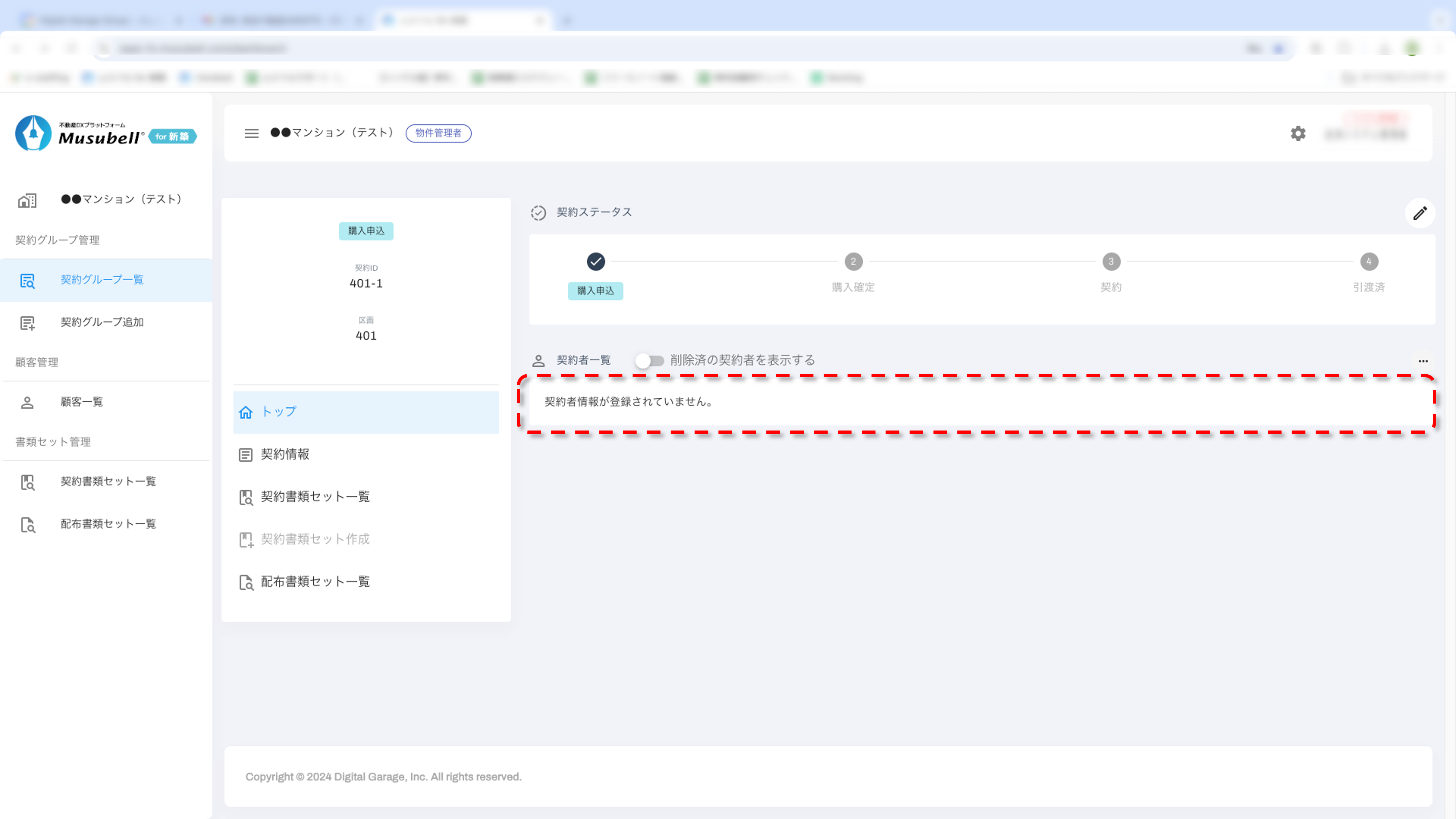Click the hamburger menu icon
1456x819 pixels.
[251, 133]
